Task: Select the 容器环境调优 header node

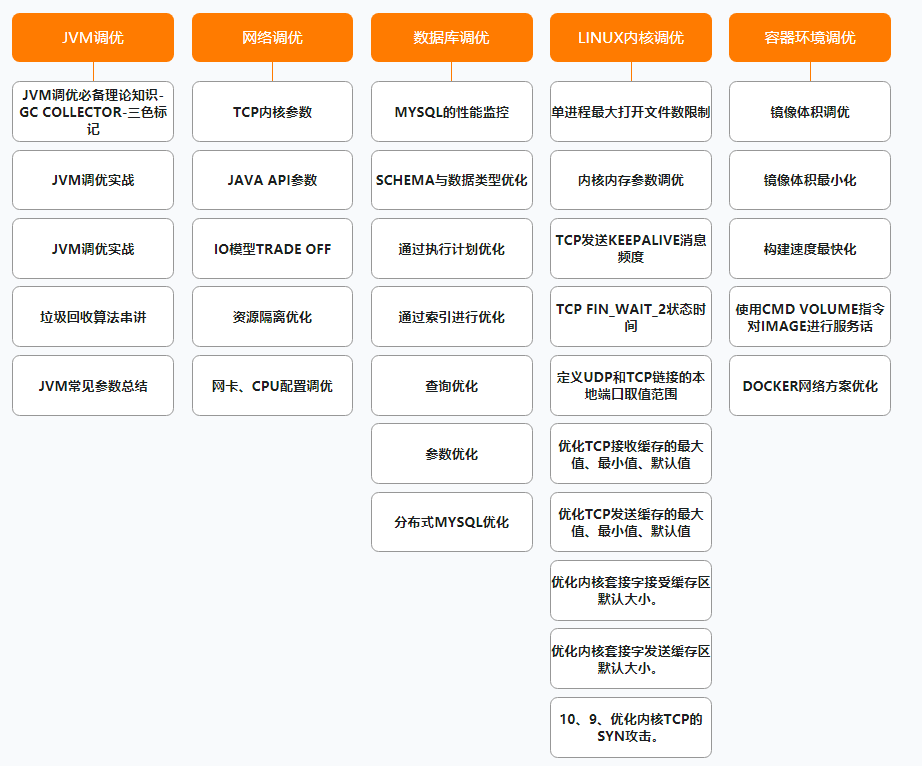Action: 809,37
